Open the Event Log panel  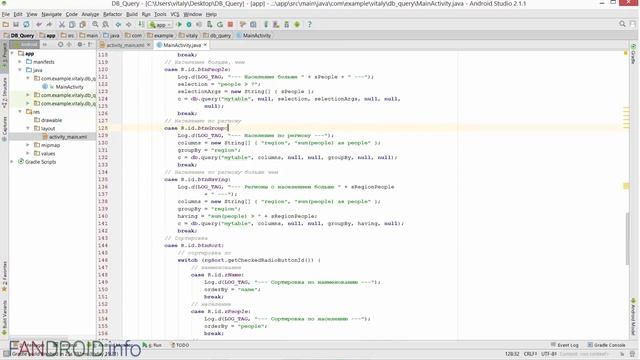tap(564, 345)
